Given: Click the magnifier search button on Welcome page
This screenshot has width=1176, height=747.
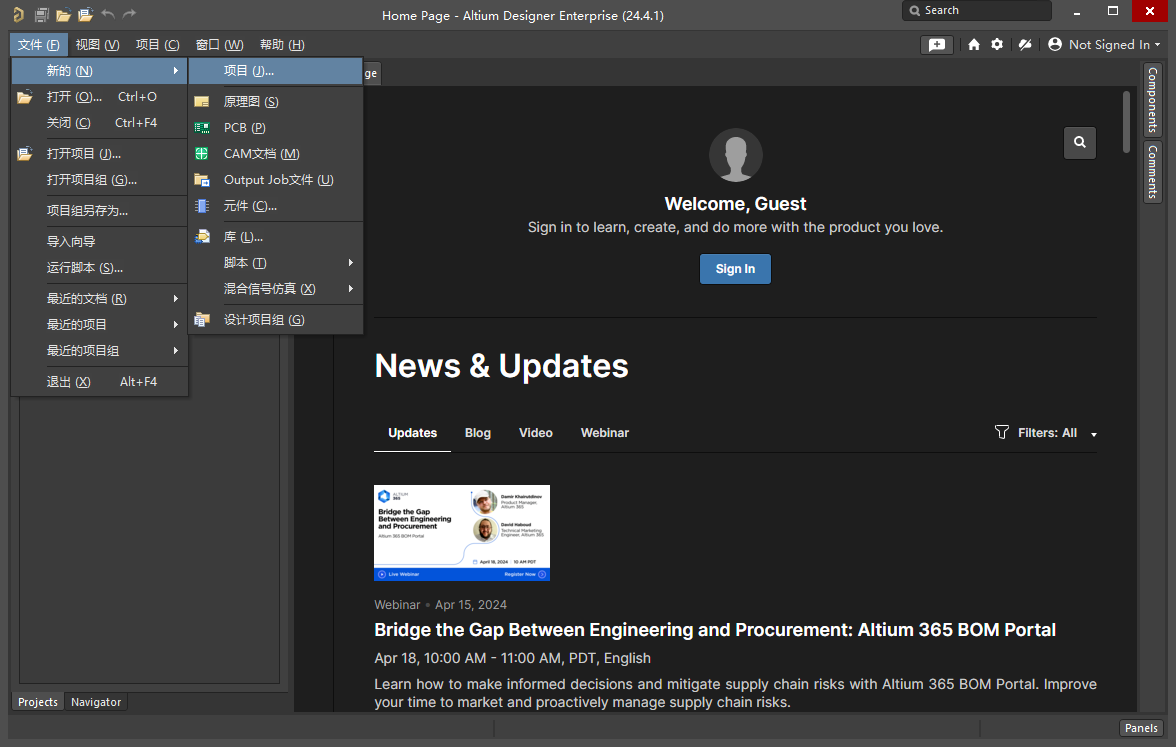Looking at the screenshot, I should tap(1080, 142).
